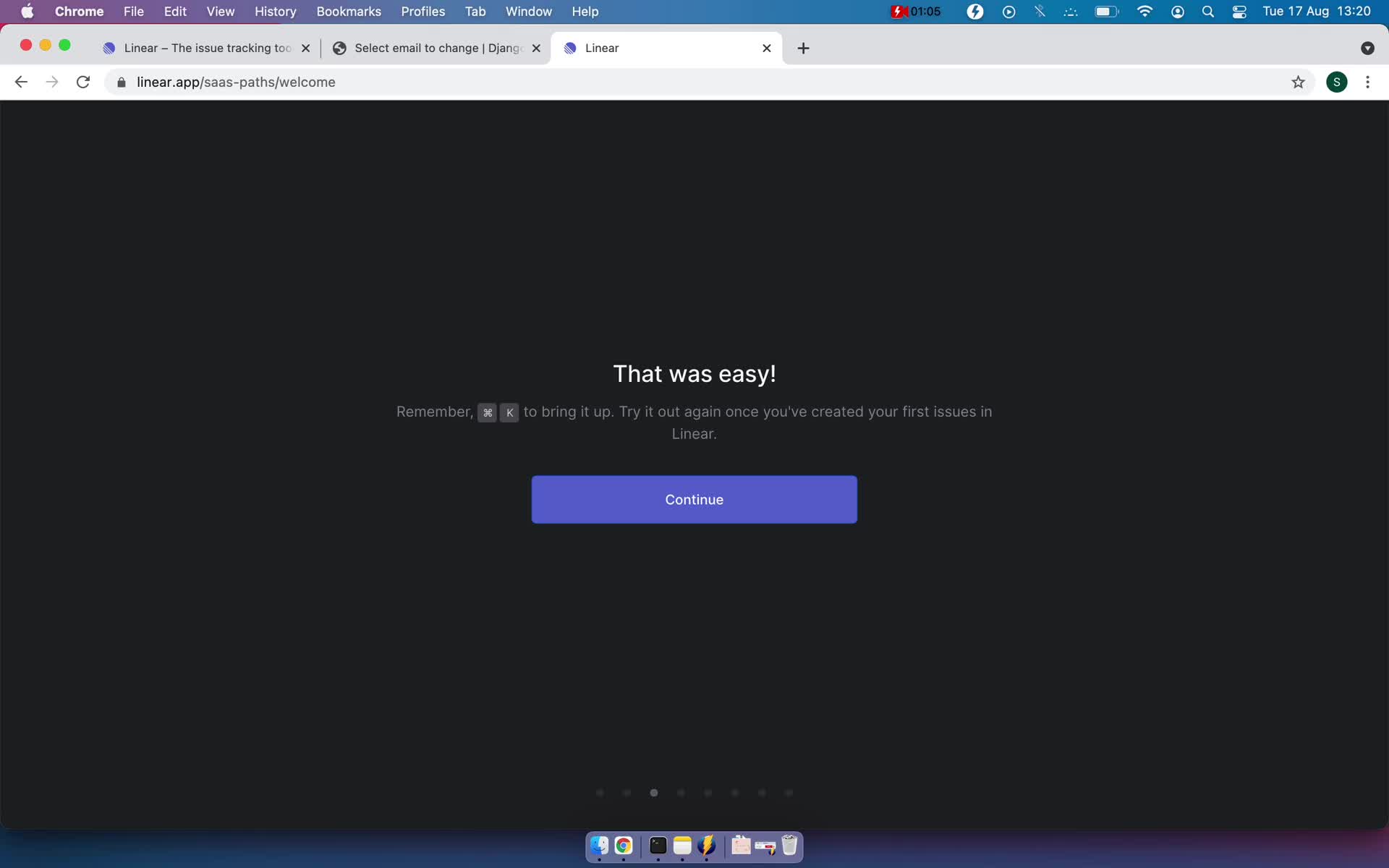Image resolution: width=1389 pixels, height=868 pixels.
Task: Click first pagination dot indicator
Action: [x=600, y=793]
